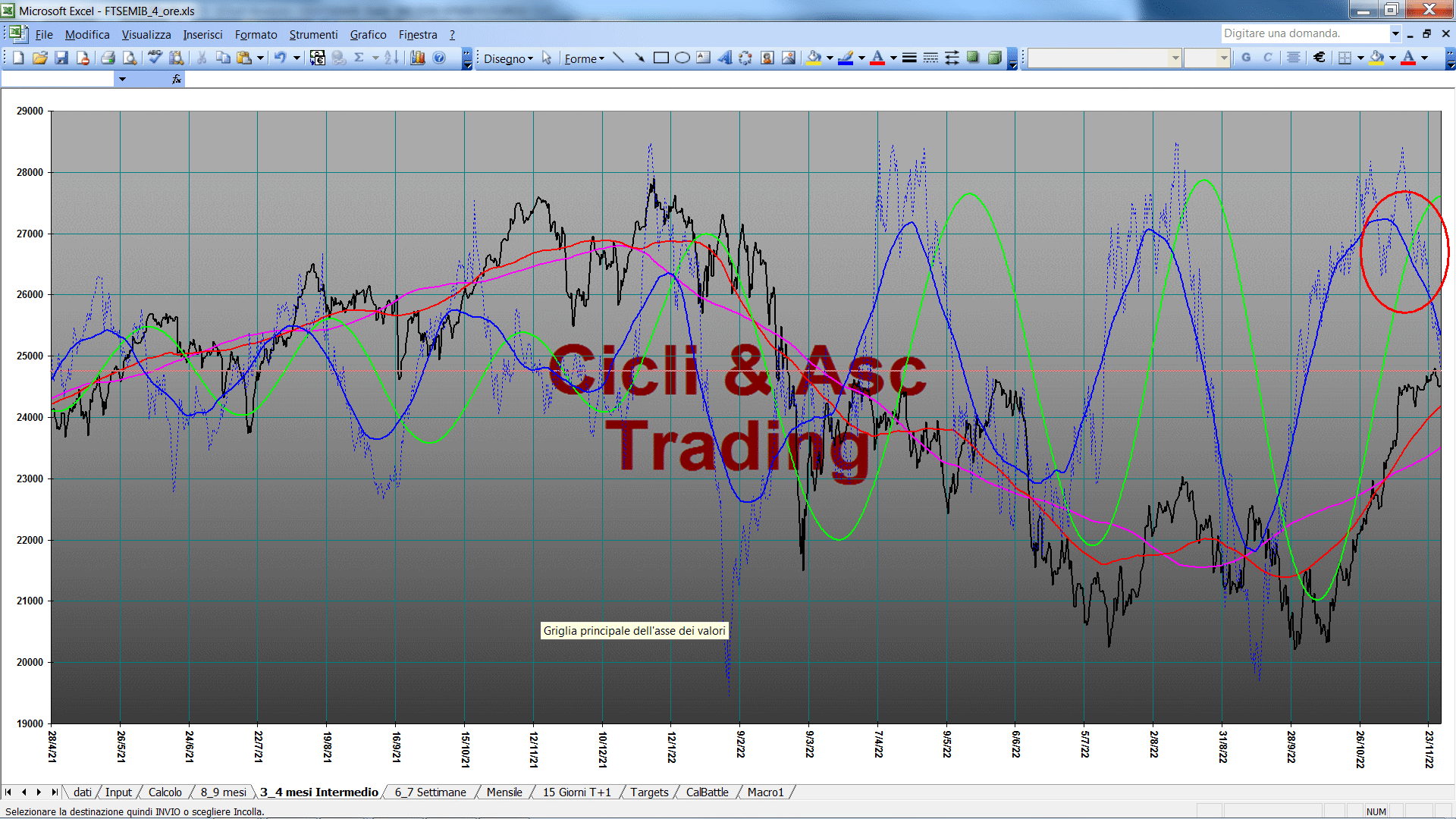Open the Arrow Style icon

coord(952,58)
